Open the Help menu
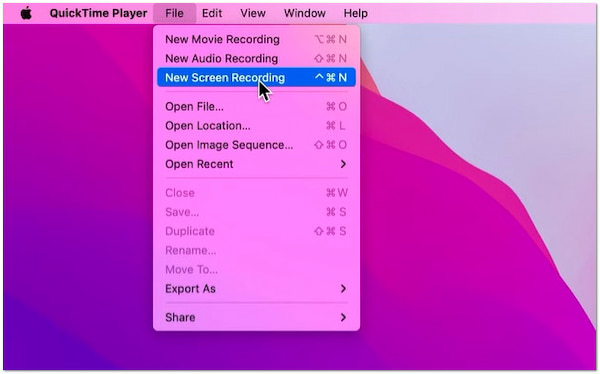The image size is (600, 374). (355, 13)
